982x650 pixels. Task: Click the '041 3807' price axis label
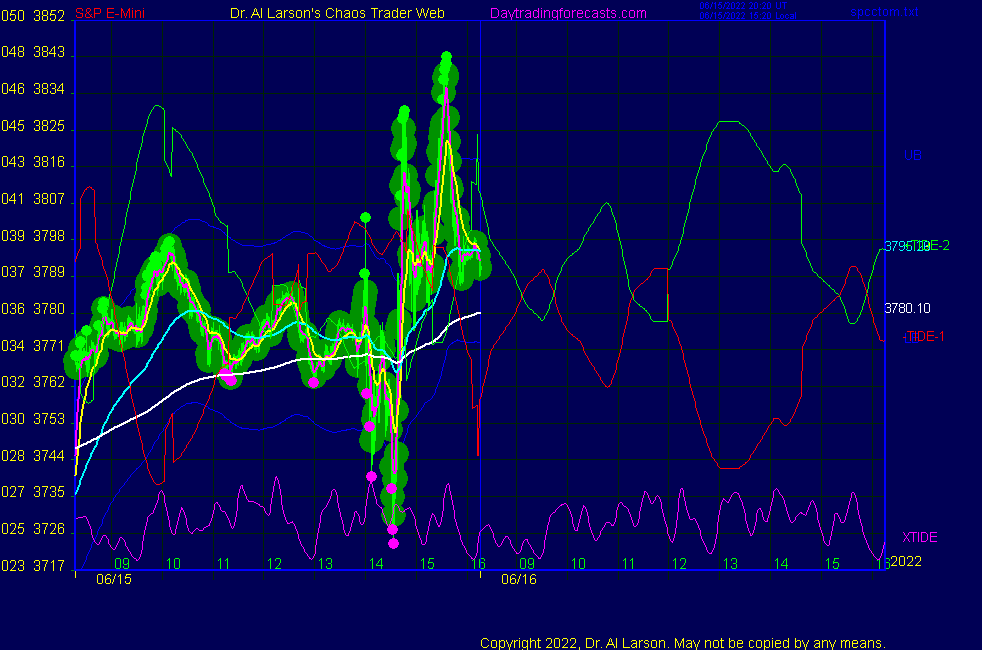click(x=33, y=199)
